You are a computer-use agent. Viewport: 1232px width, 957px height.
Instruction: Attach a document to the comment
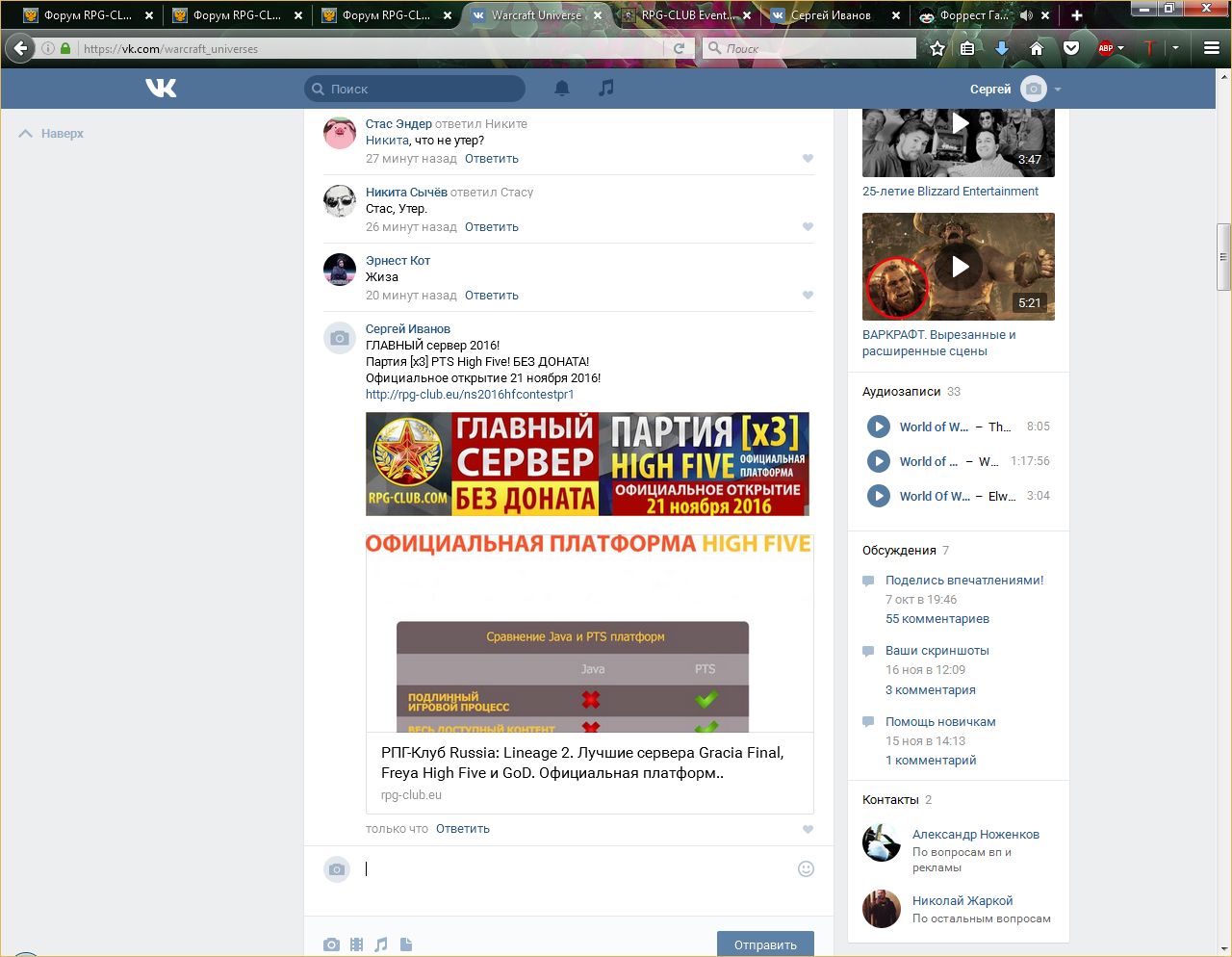[x=406, y=944]
